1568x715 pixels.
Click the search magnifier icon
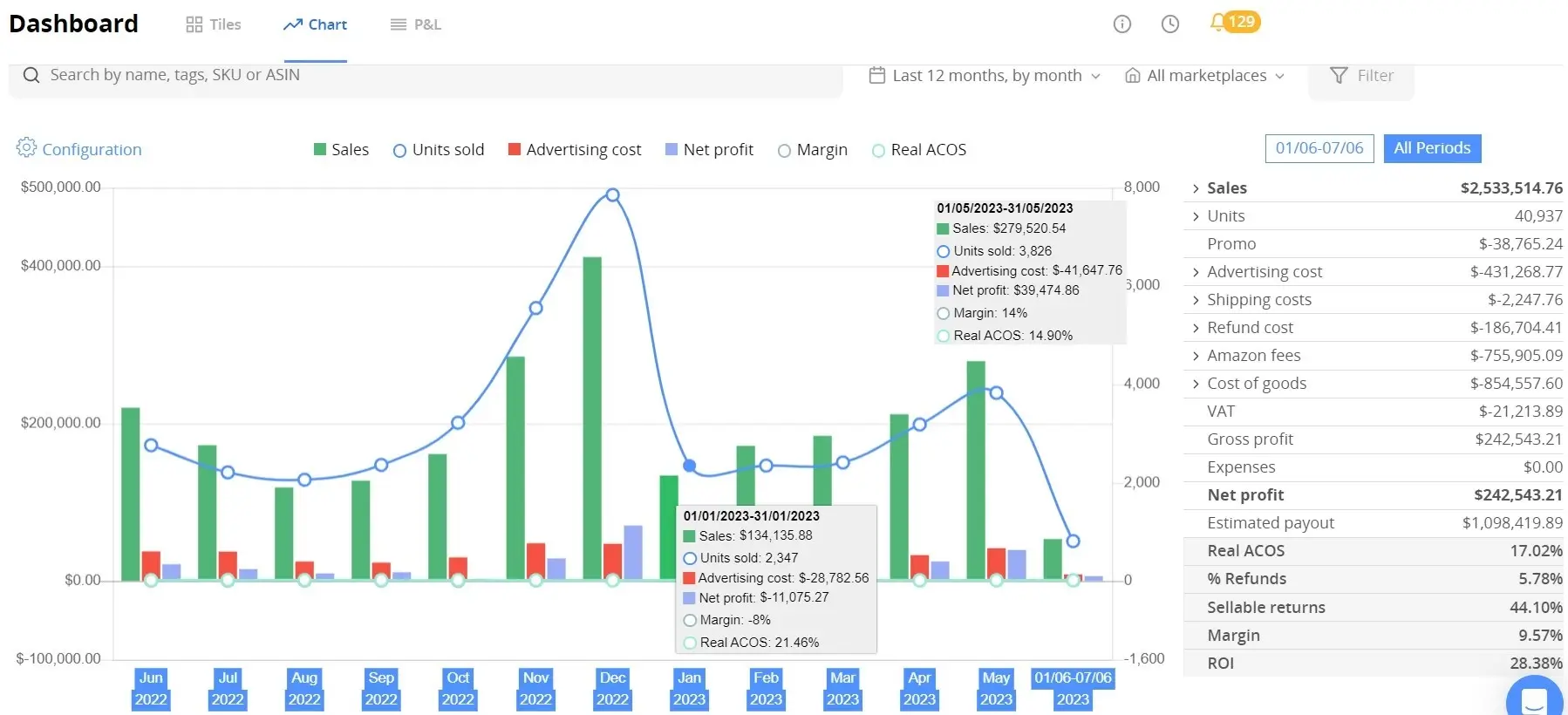(x=31, y=75)
